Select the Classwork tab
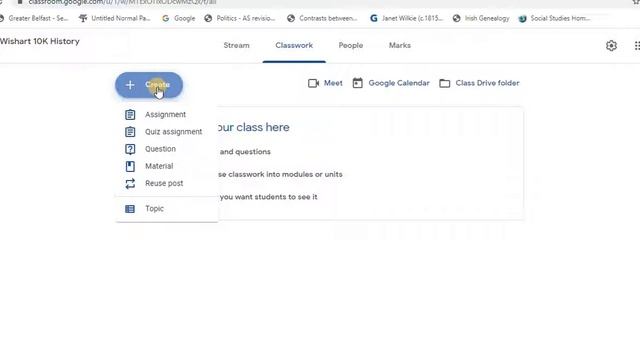Viewport: 640px width, 360px height. [294, 45]
